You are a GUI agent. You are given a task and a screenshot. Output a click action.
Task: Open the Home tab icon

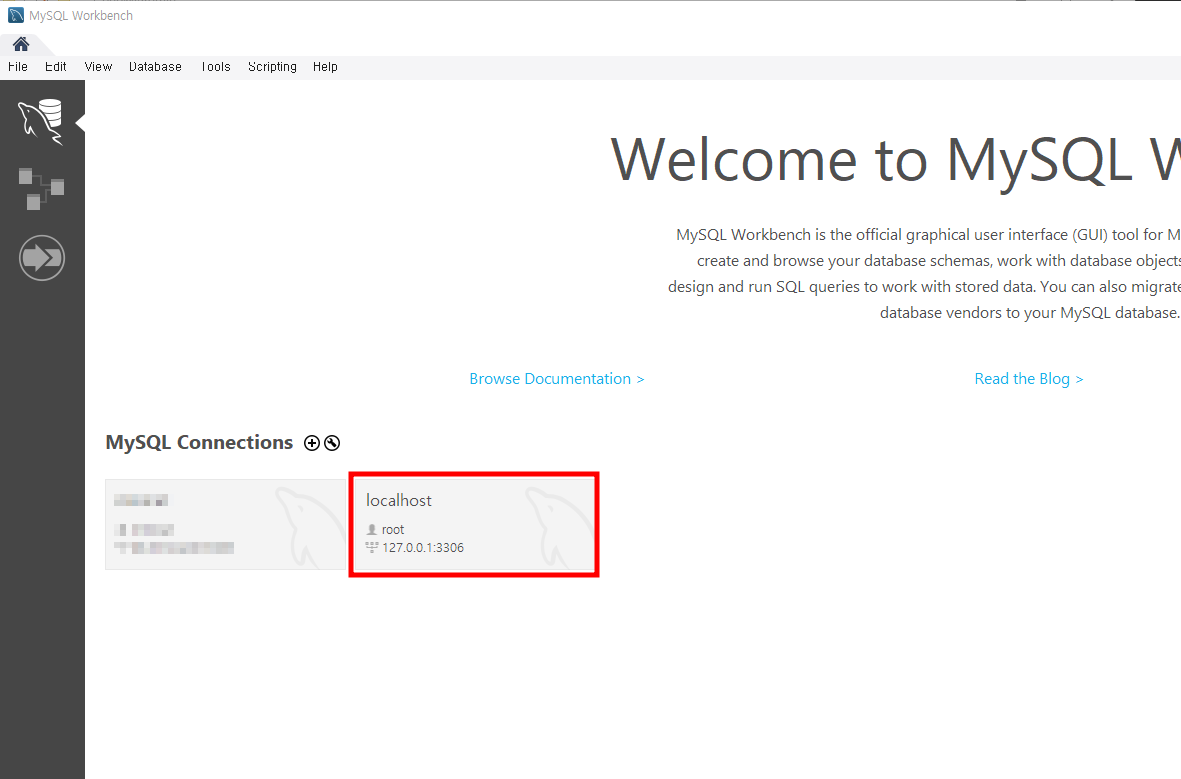(x=20, y=44)
